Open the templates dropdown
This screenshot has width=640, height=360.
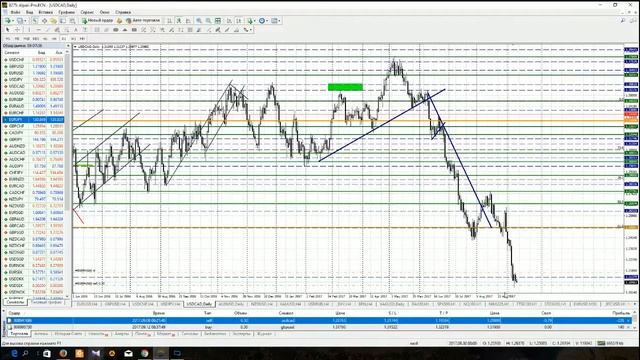coord(276,20)
